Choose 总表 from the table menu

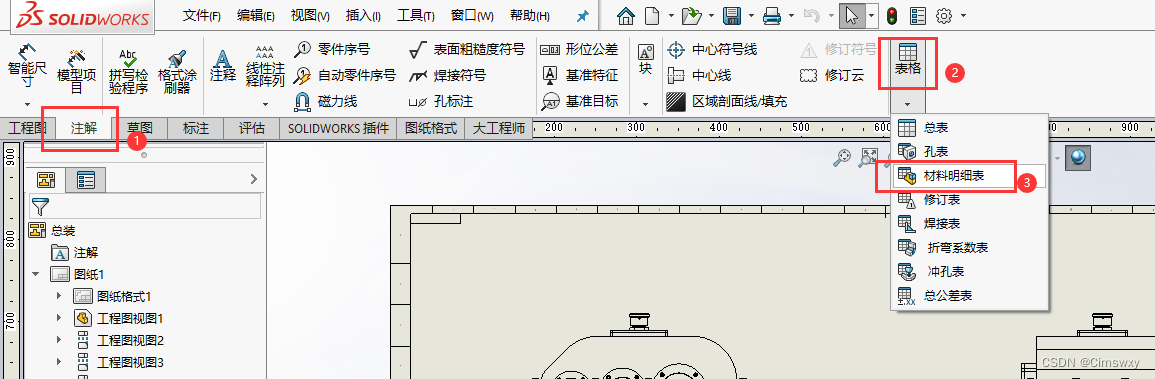pos(969,127)
